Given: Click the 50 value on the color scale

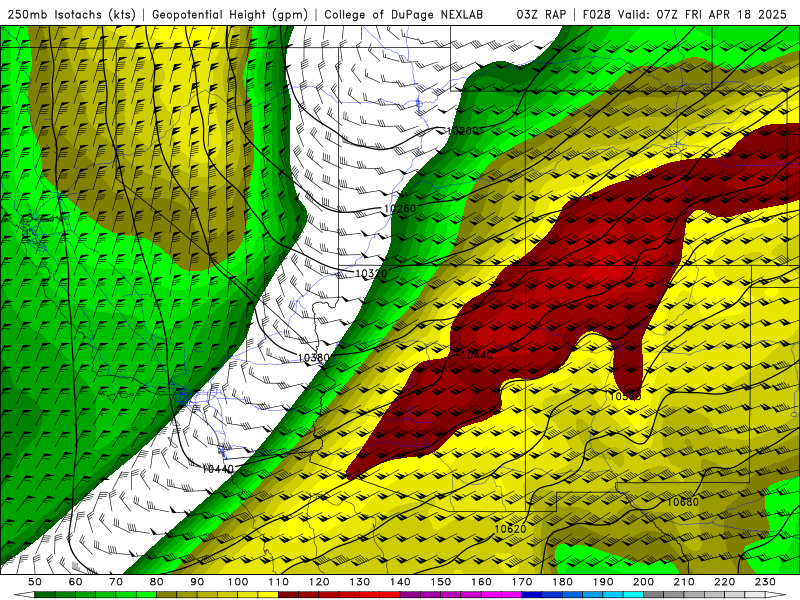Looking at the screenshot, I should coord(35,582).
